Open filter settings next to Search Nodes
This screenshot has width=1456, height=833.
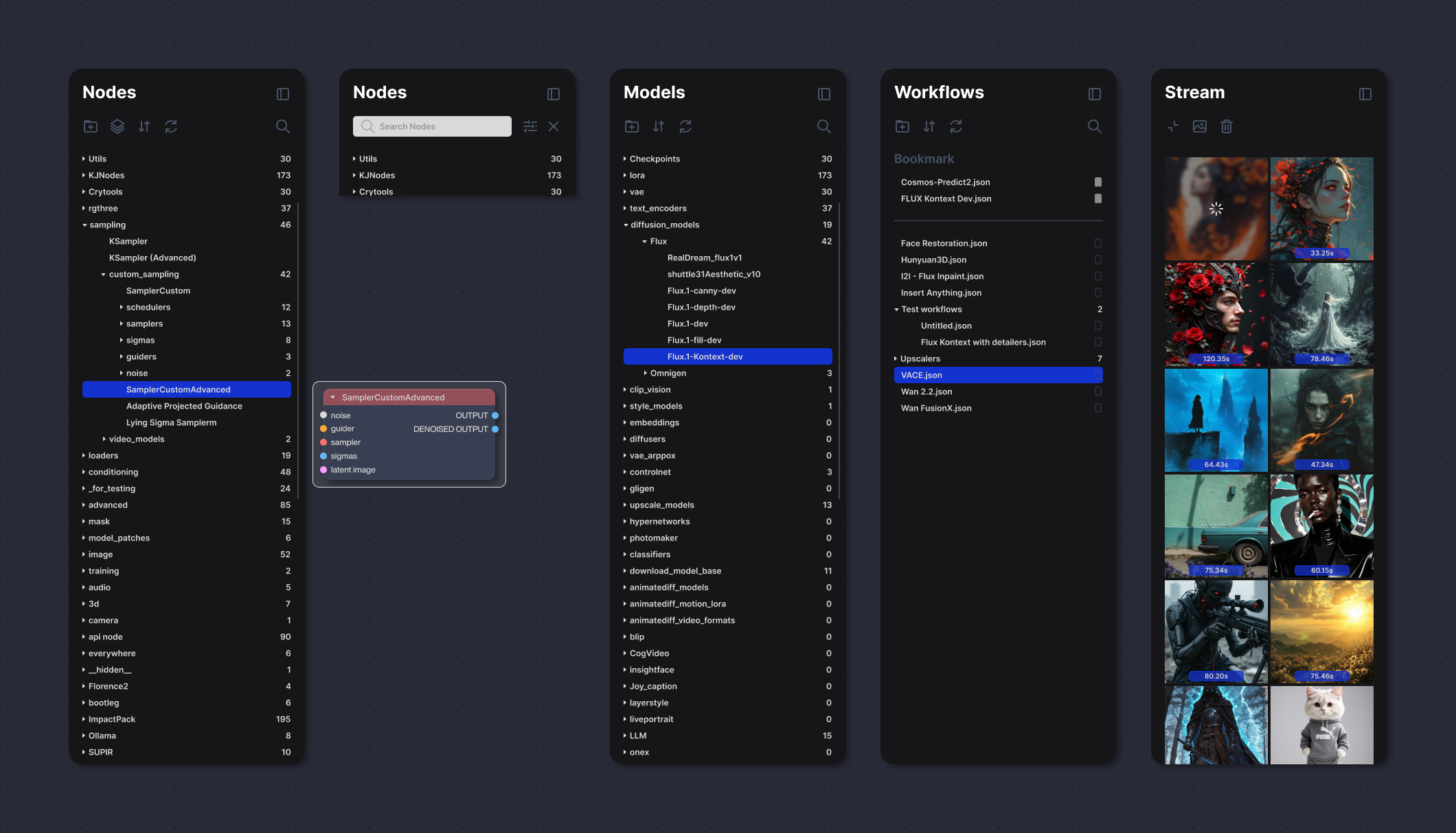pos(530,126)
